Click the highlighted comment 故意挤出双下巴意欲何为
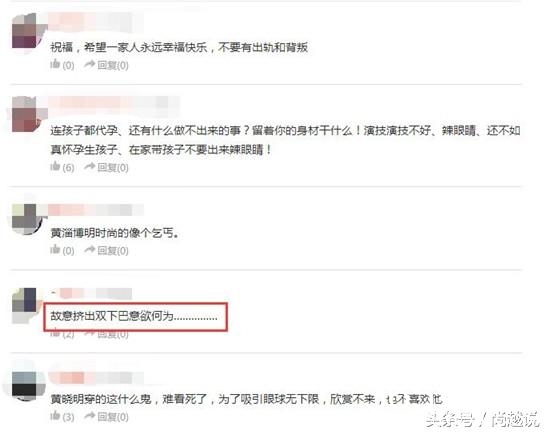Viewport: 550px width, 434px height. click(x=136, y=317)
